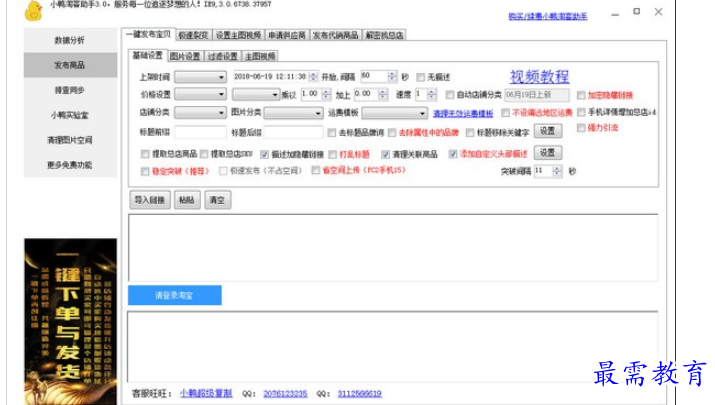Open the first QQ number link
This screenshot has width=715, height=405.
coord(285,393)
